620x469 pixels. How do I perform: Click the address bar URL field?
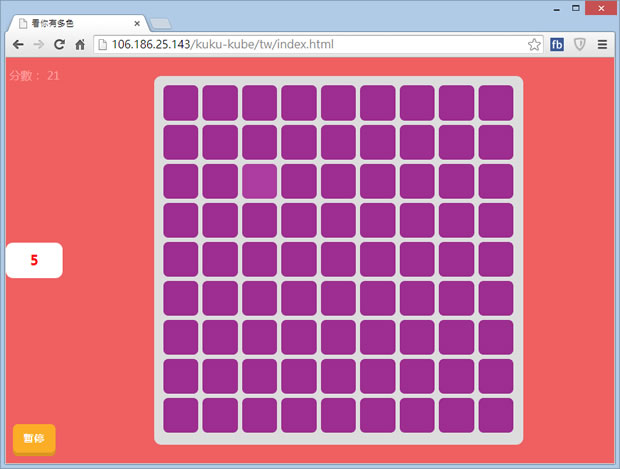300,45
